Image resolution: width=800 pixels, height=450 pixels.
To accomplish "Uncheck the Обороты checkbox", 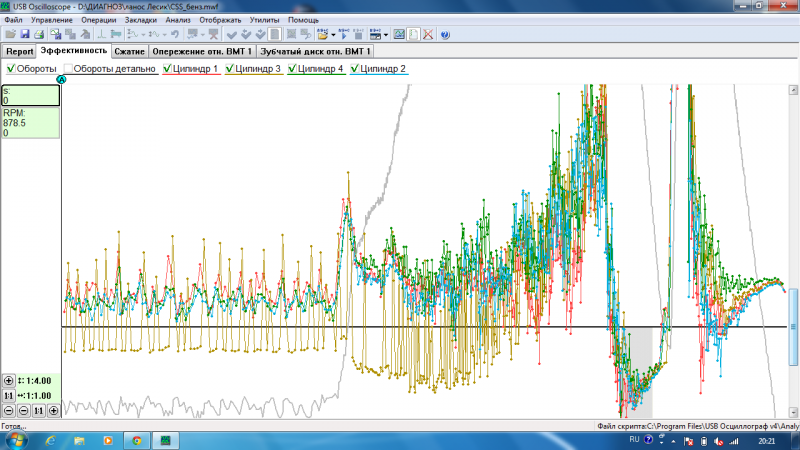I will pyautogui.click(x=11, y=69).
